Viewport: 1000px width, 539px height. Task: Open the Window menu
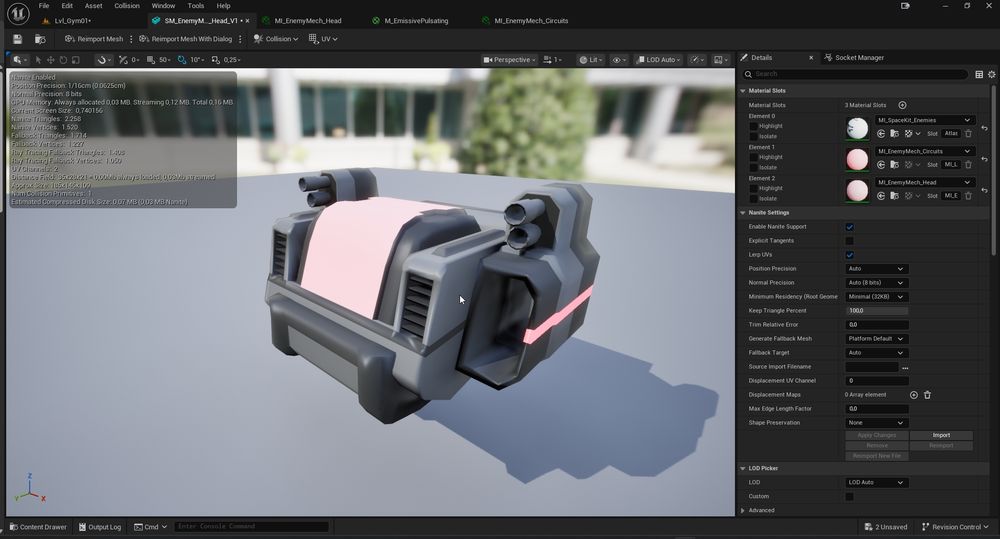tap(162, 6)
